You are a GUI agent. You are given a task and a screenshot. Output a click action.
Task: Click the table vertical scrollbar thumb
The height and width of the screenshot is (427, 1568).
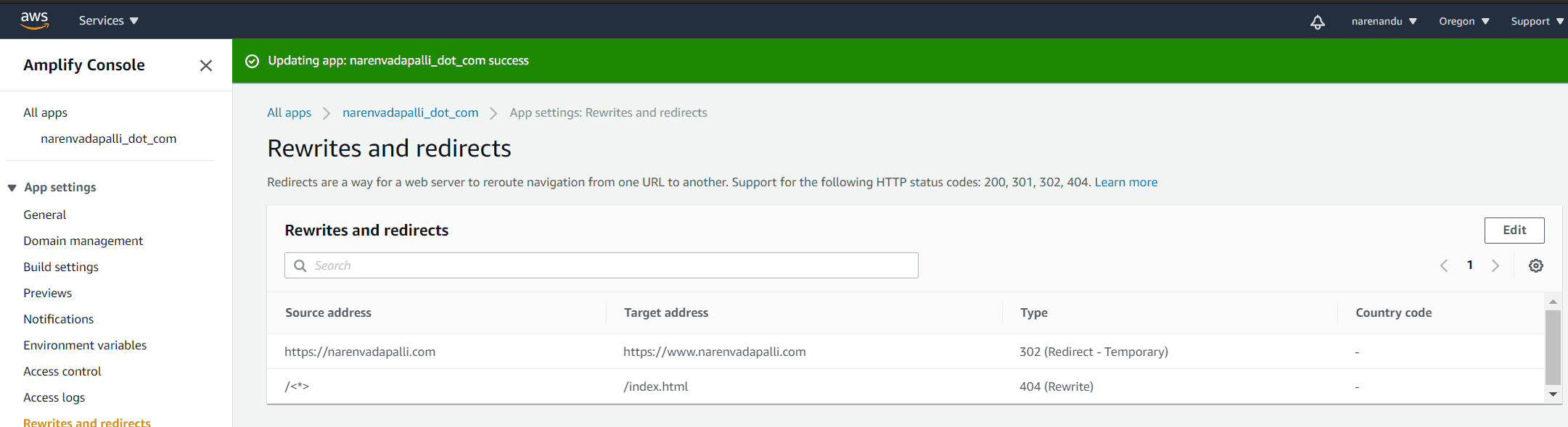[1553, 347]
